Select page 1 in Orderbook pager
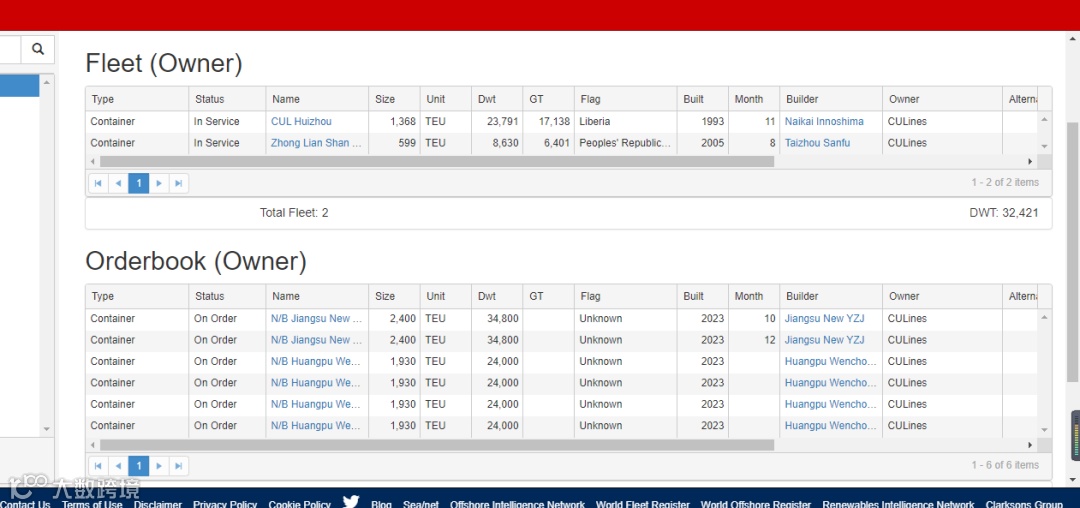 coord(138,466)
